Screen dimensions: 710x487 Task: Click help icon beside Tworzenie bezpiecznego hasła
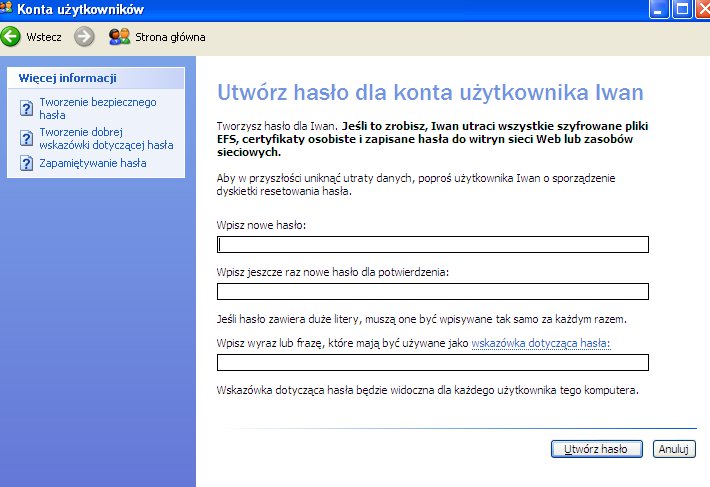click(26, 106)
